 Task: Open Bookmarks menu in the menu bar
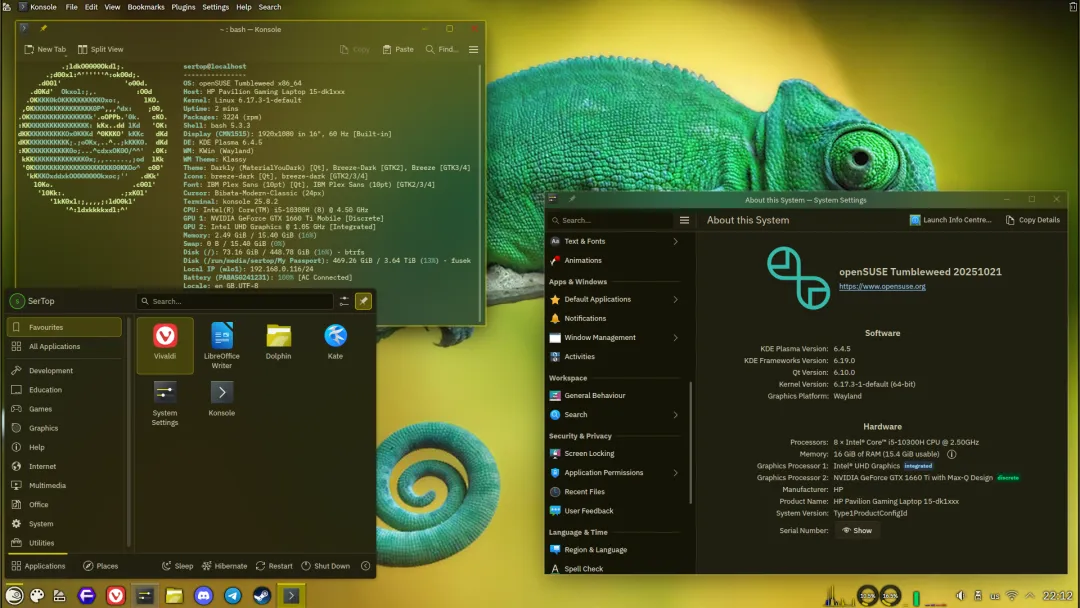pyautogui.click(x=146, y=7)
